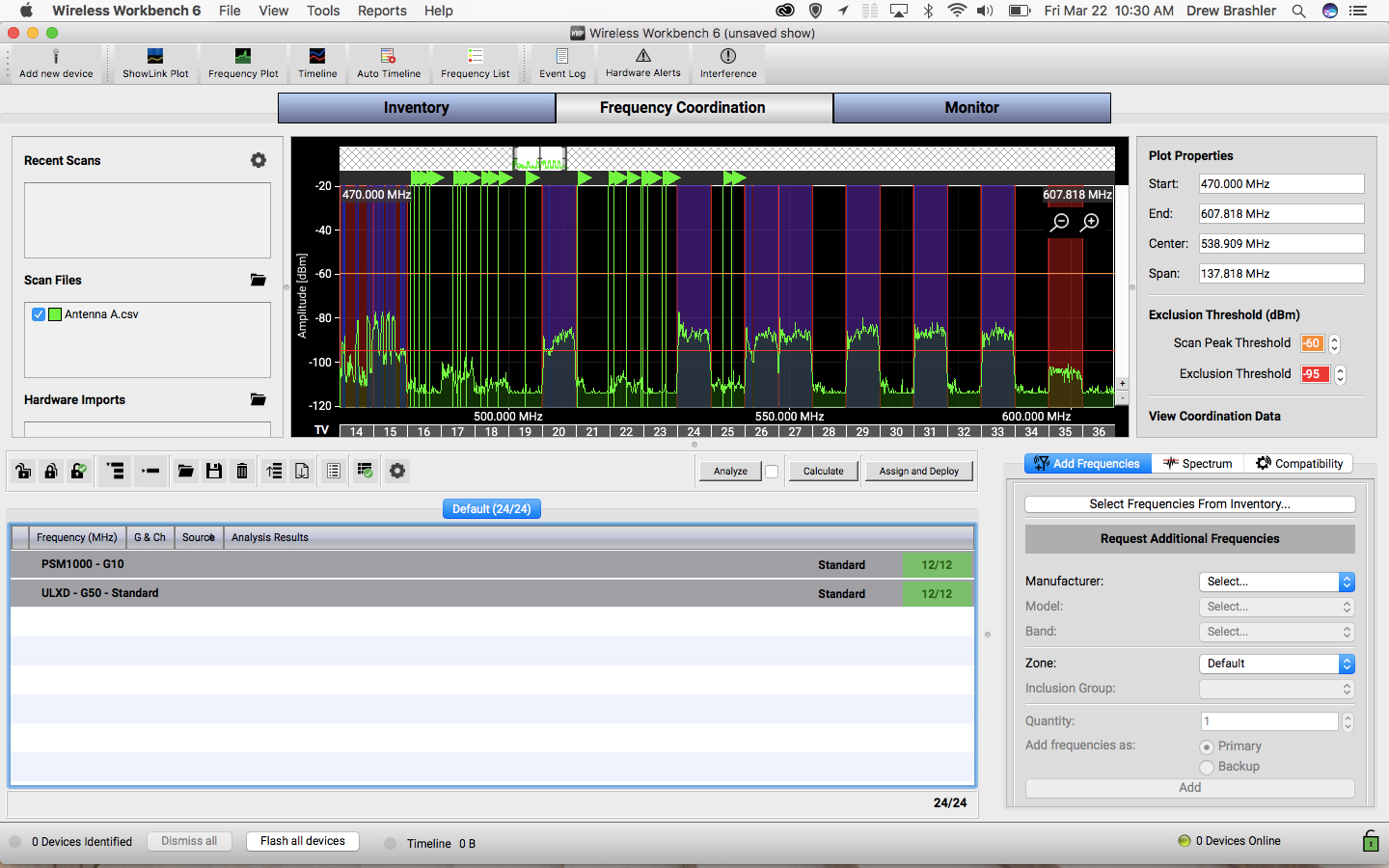Click the unlock frequencies icon

tap(23, 471)
